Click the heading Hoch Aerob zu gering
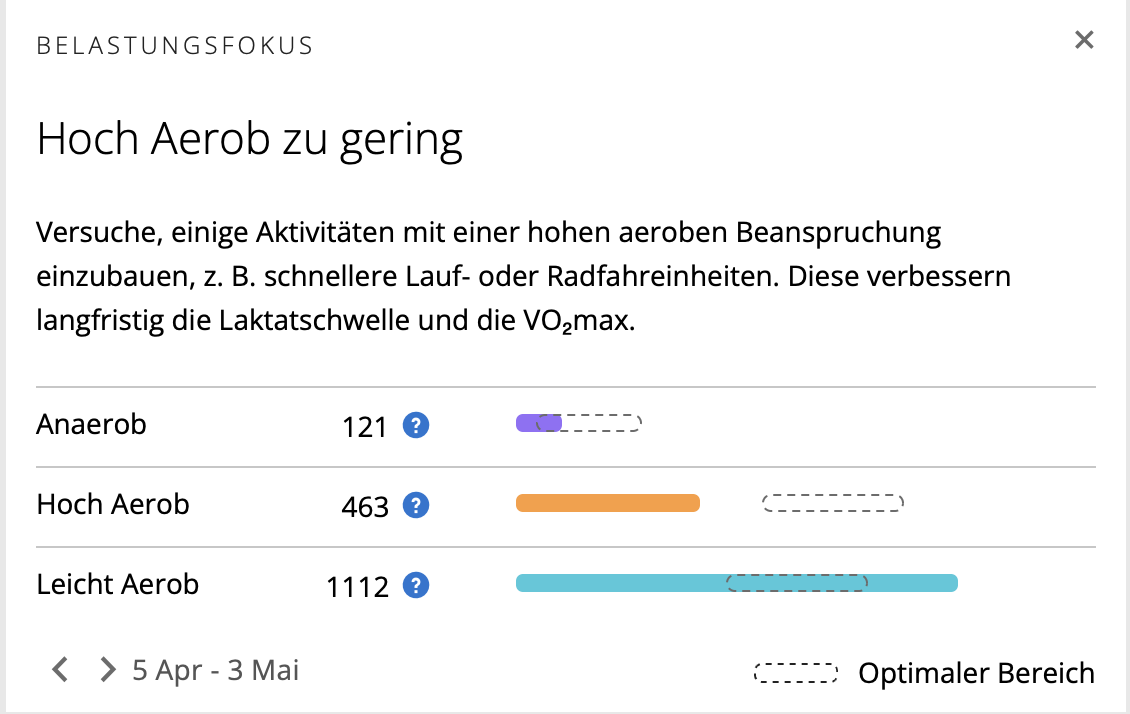 pyautogui.click(x=250, y=140)
